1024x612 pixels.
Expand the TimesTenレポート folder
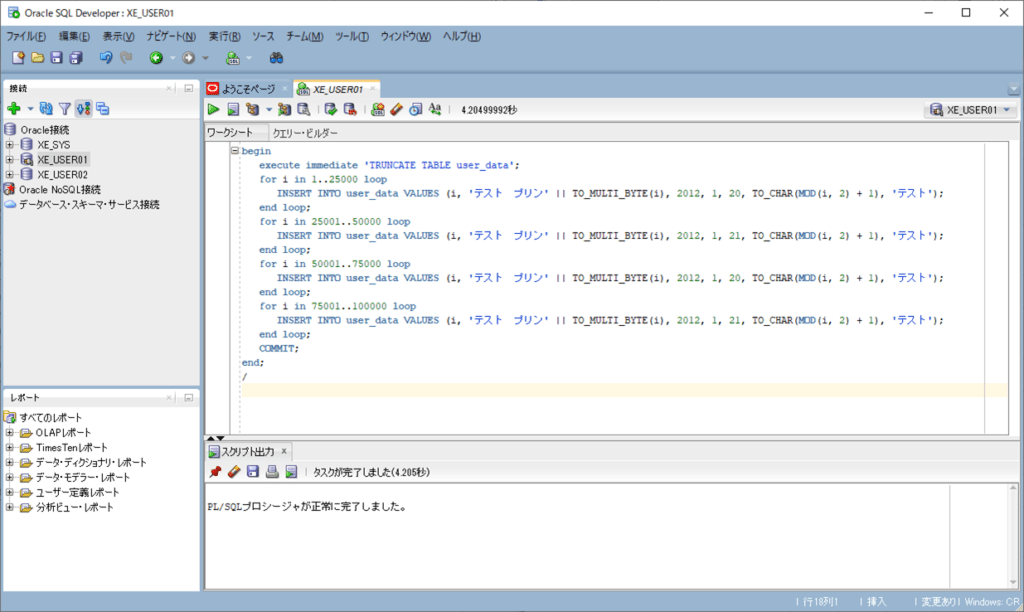(x=10, y=447)
